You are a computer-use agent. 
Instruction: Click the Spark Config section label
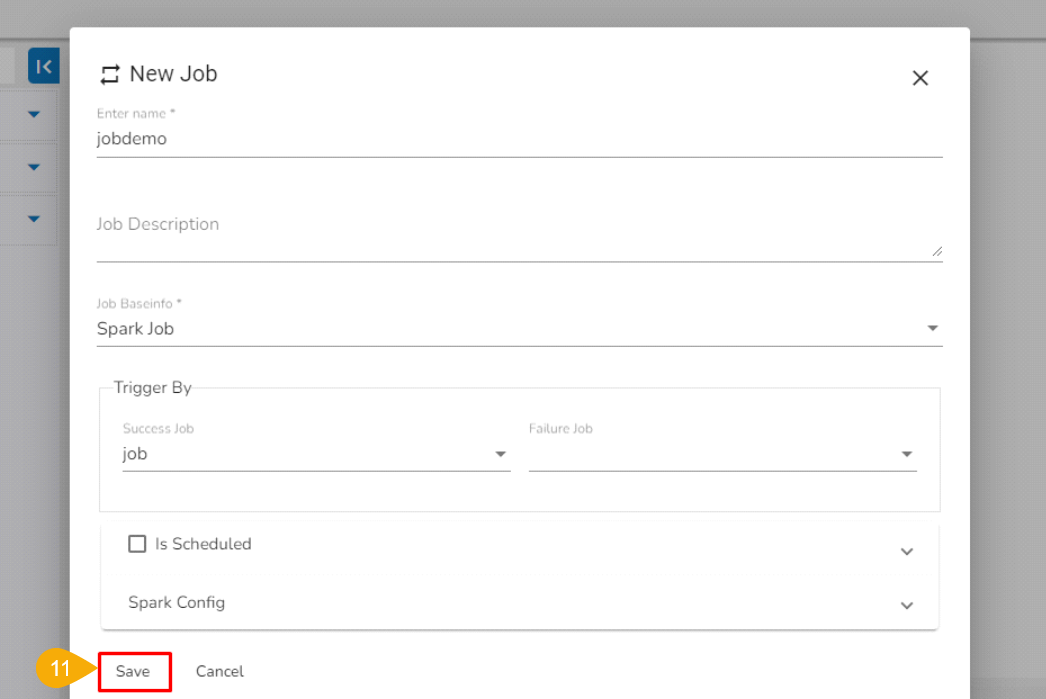[177, 603]
